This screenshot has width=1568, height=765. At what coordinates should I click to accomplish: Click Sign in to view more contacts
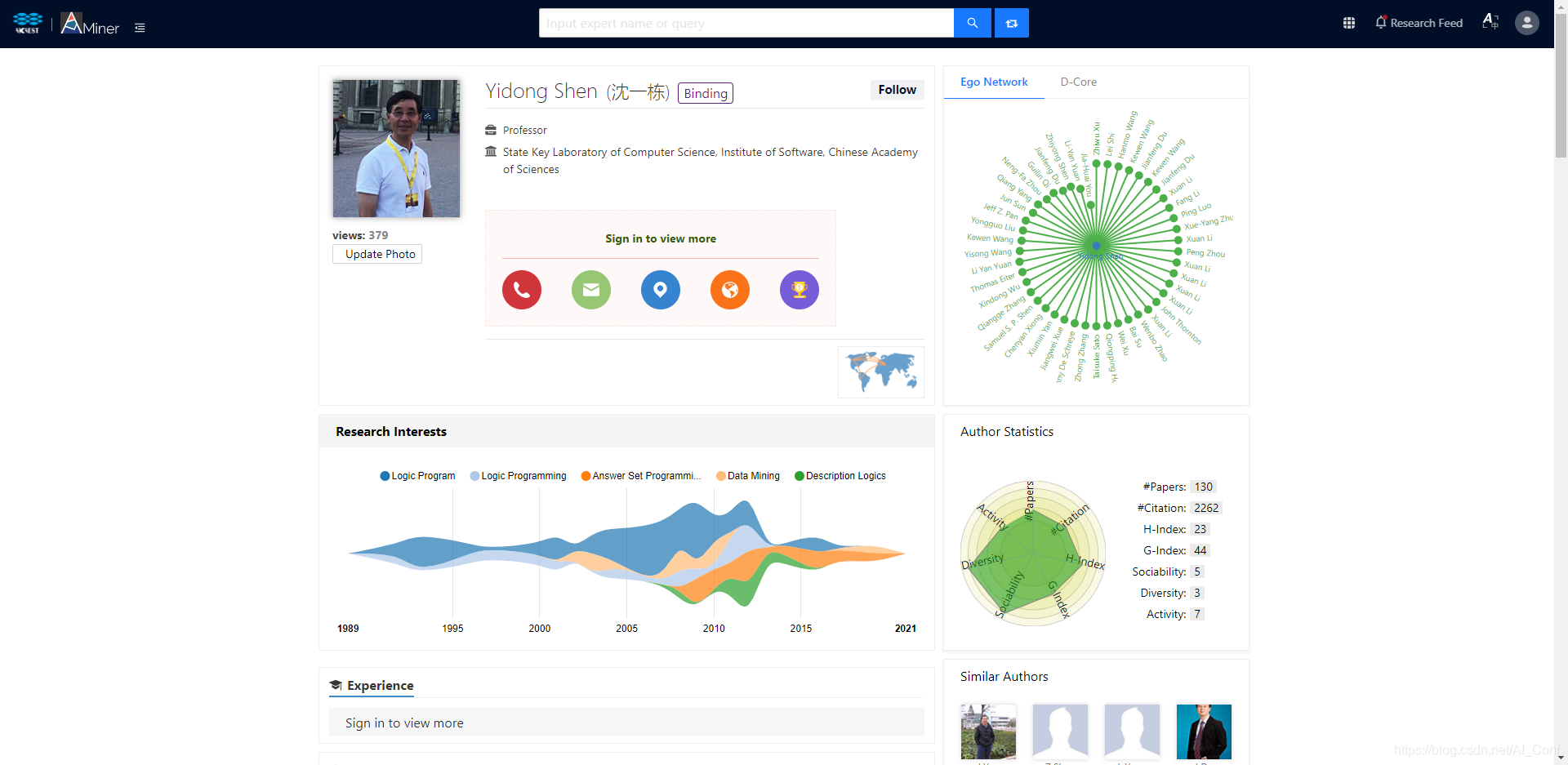(x=661, y=238)
